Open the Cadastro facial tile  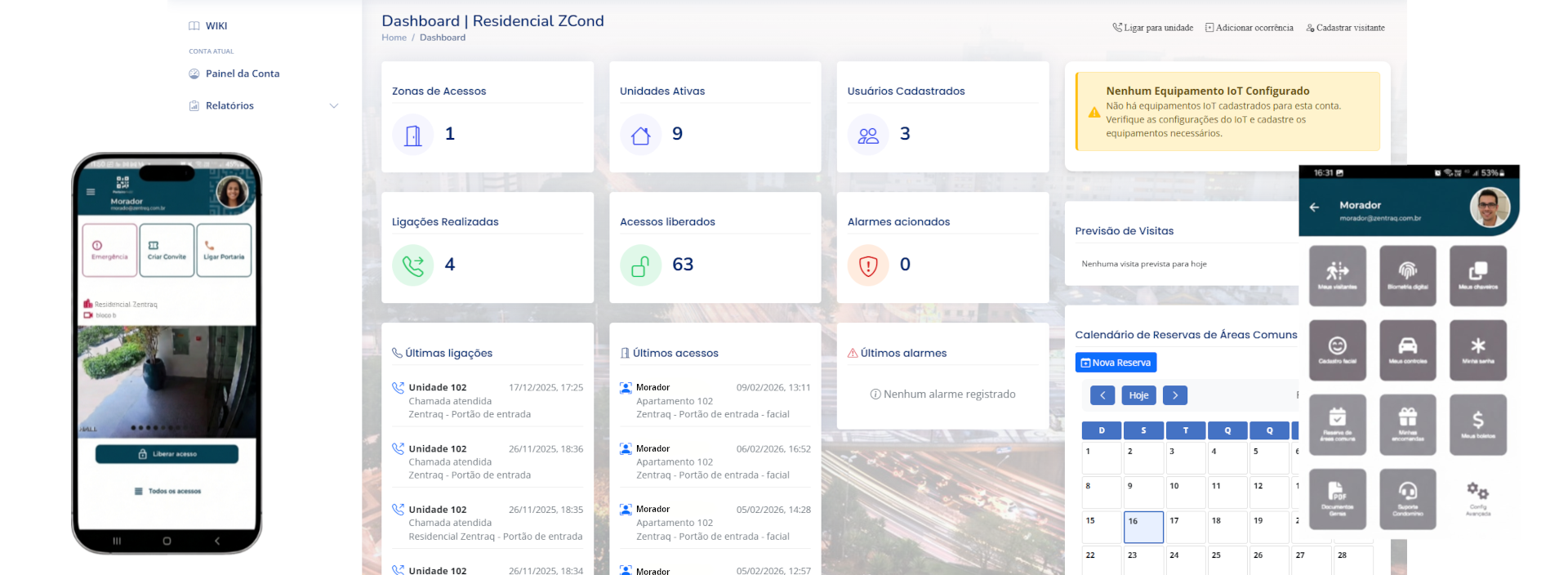(x=1337, y=350)
